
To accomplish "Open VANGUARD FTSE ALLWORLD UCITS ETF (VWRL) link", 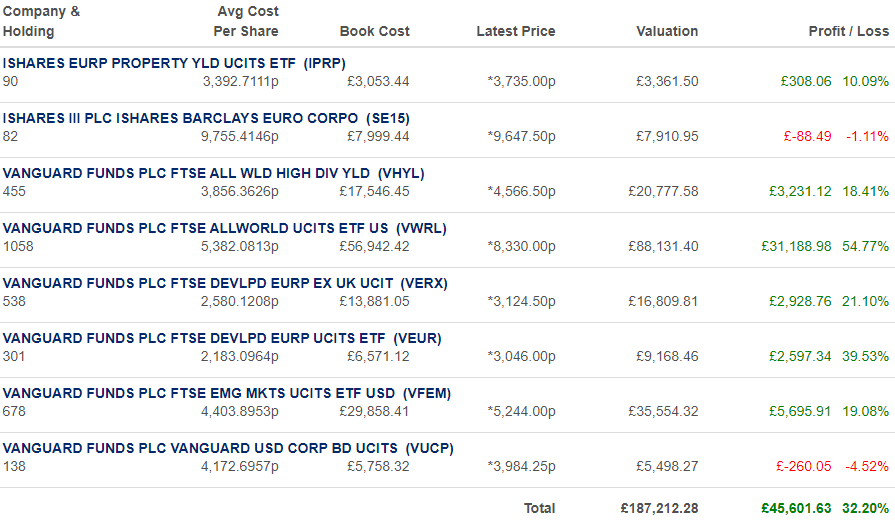I will pos(224,228).
